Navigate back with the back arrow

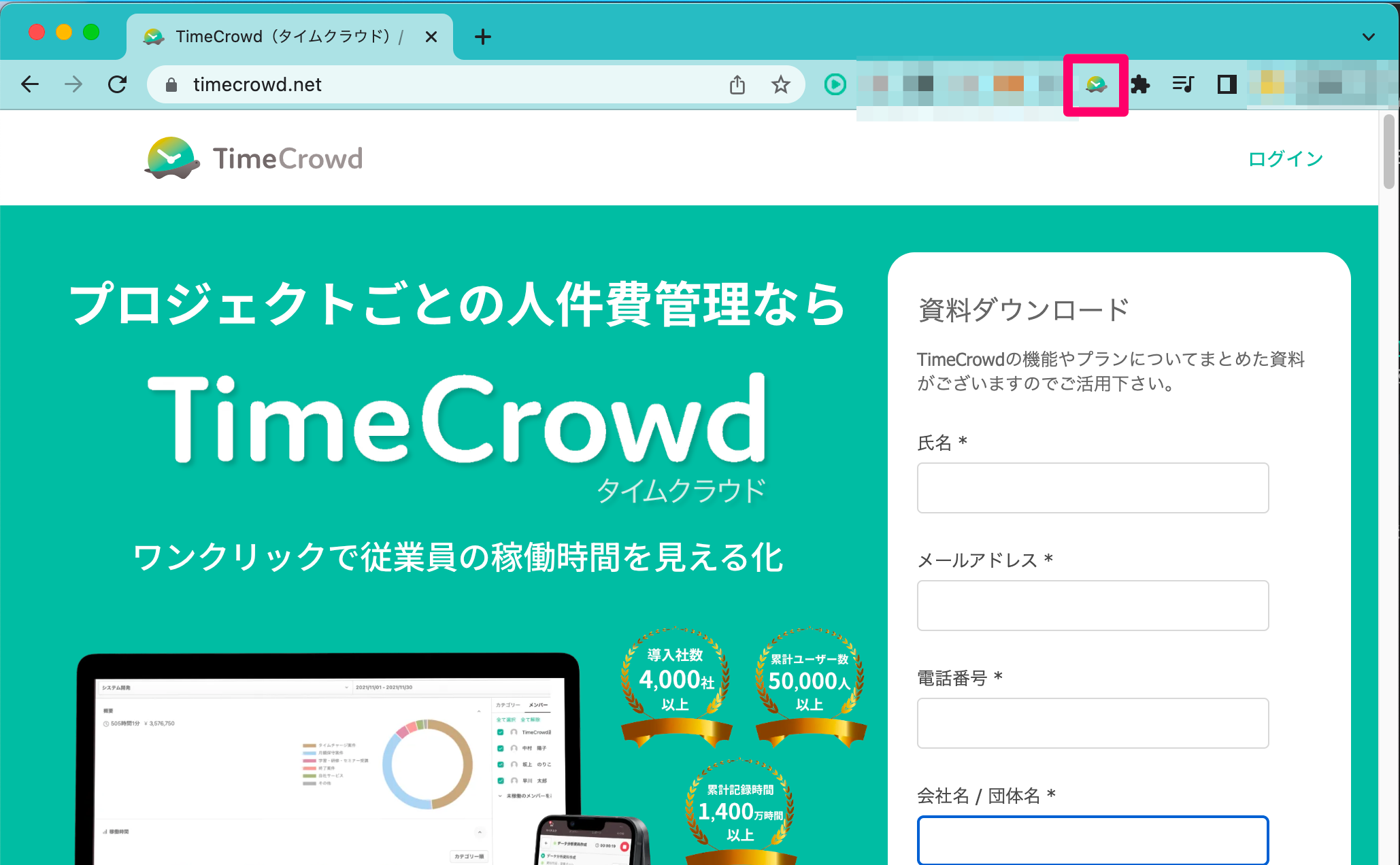click(x=29, y=84)
